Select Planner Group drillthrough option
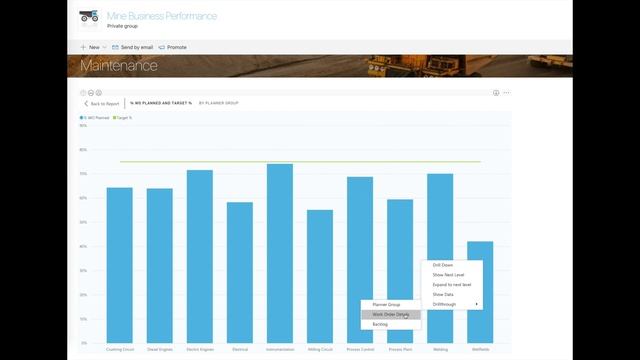 (391, 304)
